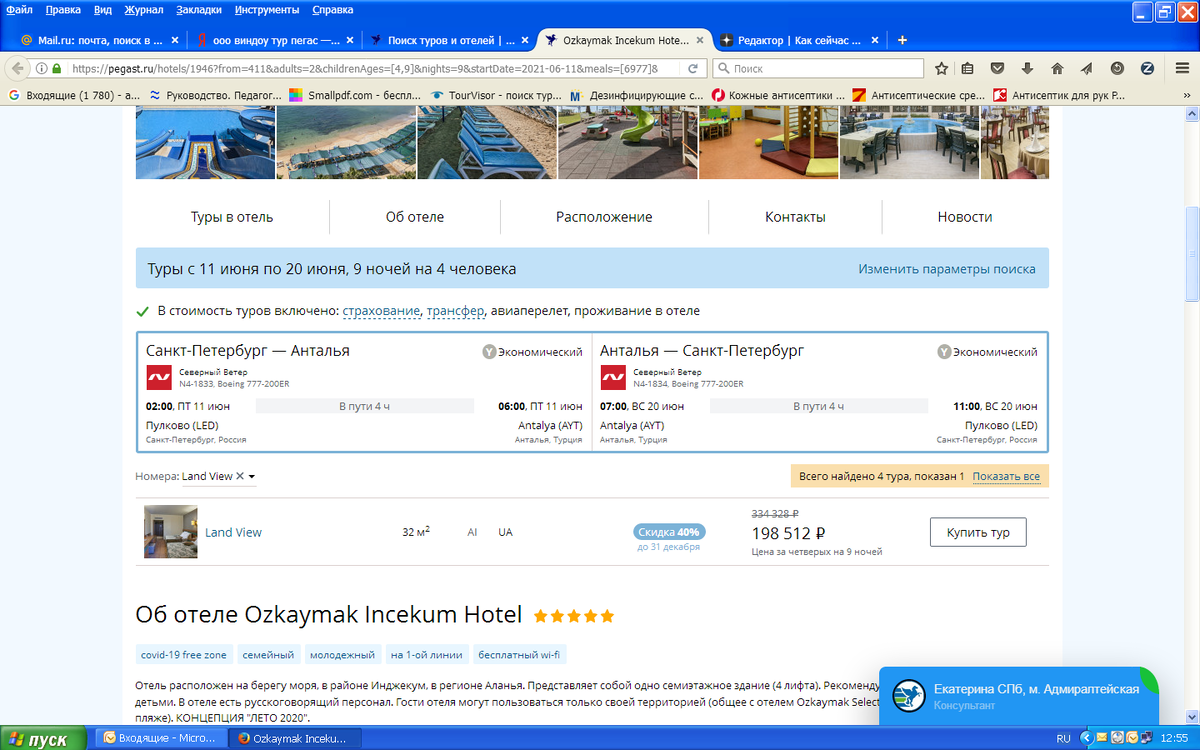The height and width of the screenshot is (750, 1200).
Task: Open the 'Инструменты' menu
Action: [x=267, y=10]
